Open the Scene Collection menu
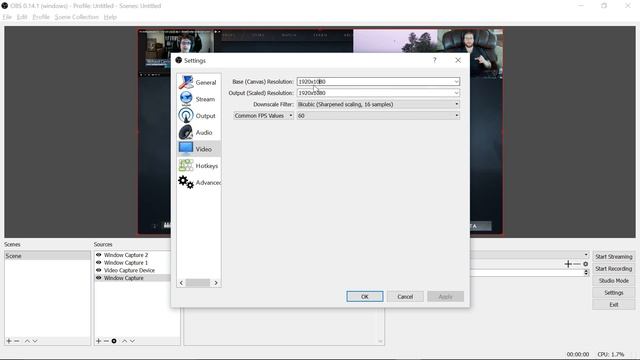Viewport: 640px width, 360px height. point(77,17)
